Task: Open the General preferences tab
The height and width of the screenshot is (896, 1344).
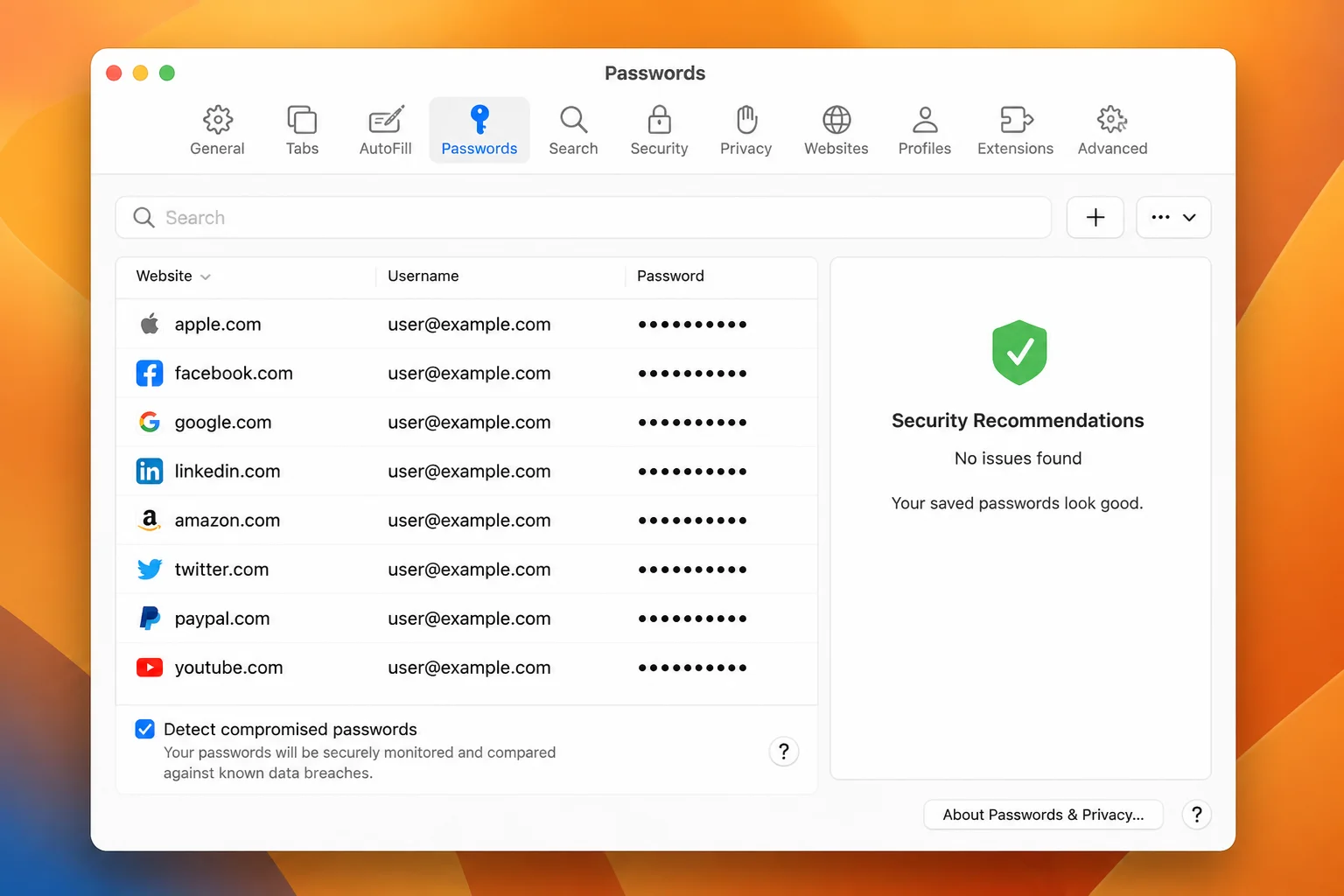Action: point(217,130)
